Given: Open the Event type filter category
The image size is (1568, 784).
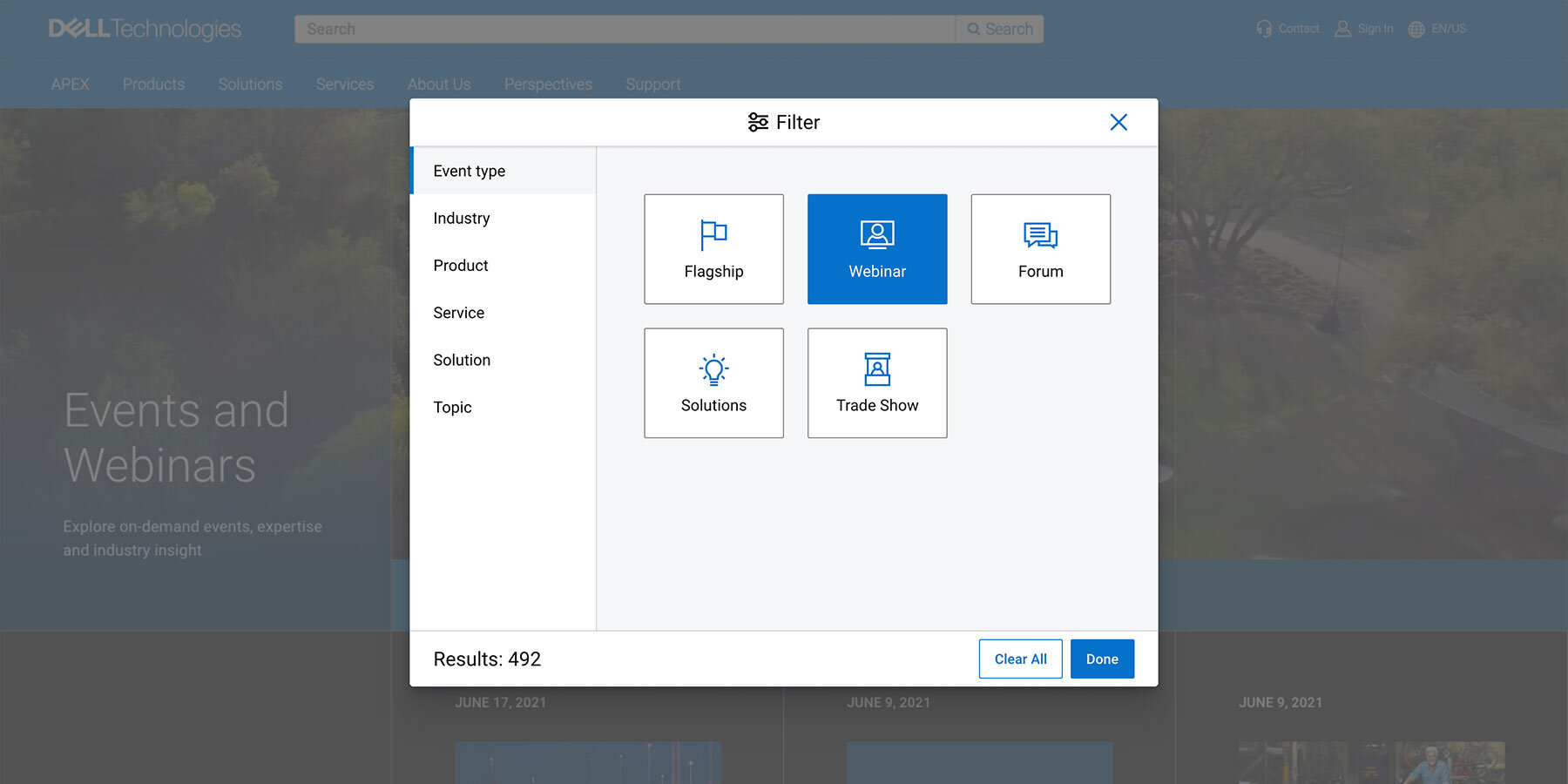Looking at the screenshot, I should click(x=503, y=171).
